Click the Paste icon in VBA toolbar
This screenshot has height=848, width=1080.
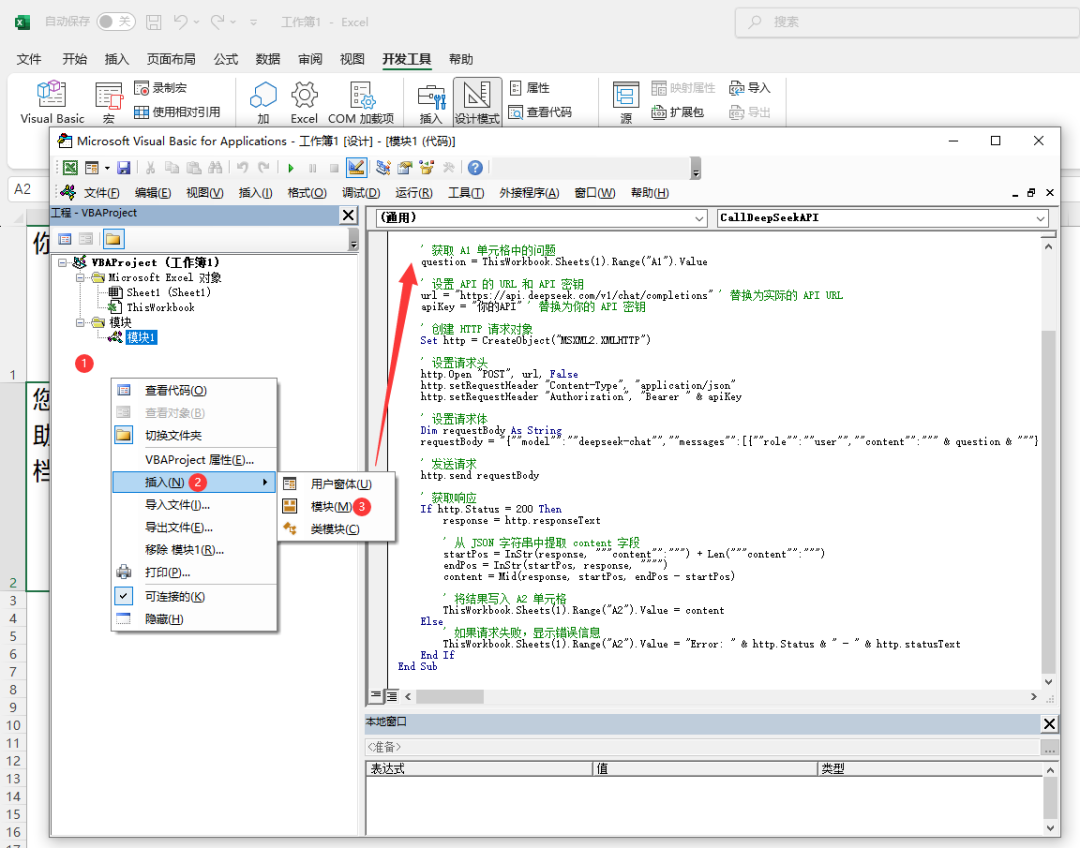tap(194, 167)
